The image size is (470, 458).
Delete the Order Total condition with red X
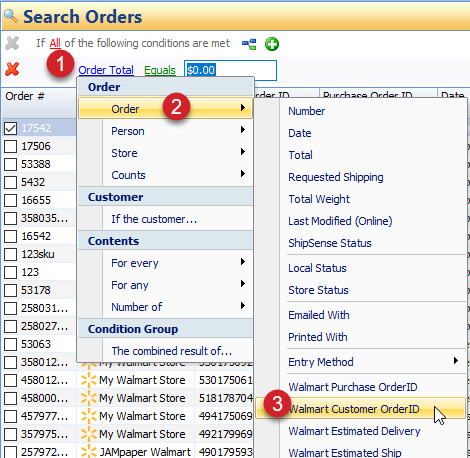(12, 69)
